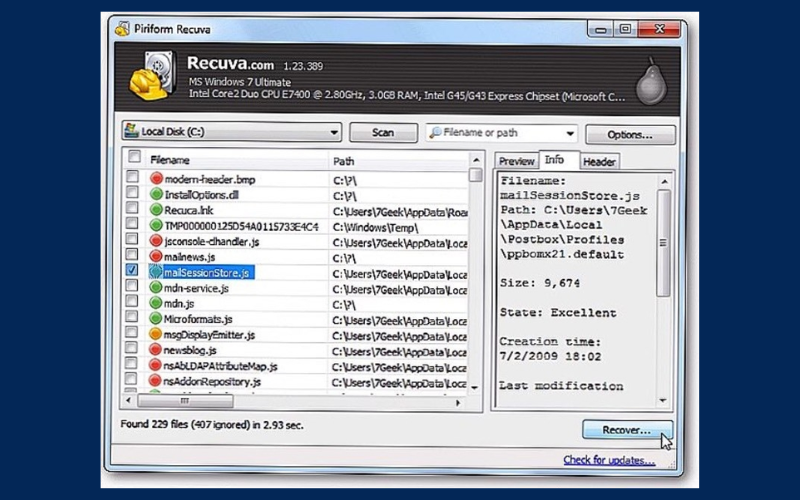
Task: Click the Info panel scroll-up arrow
Action: [664, 182]
